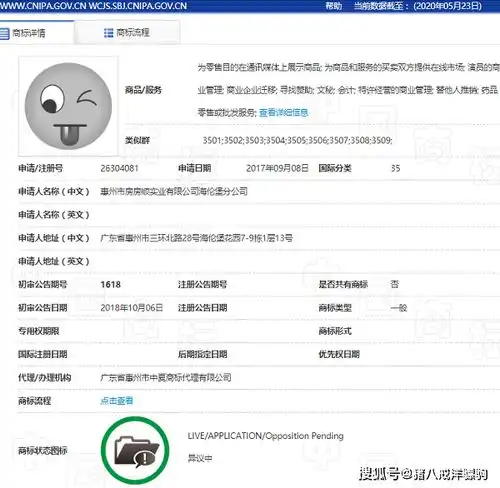Click the 注册公告日期 label
The height and width of the screenshot is (488, 500).
[x=203, y=308]
